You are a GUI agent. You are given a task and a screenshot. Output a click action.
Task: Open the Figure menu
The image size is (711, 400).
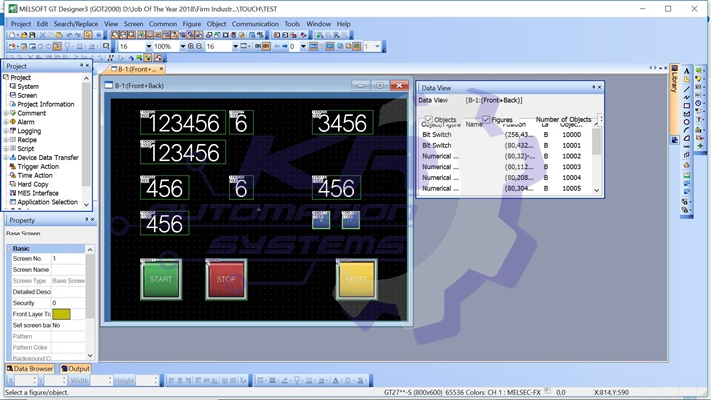[x=191, y=23]
